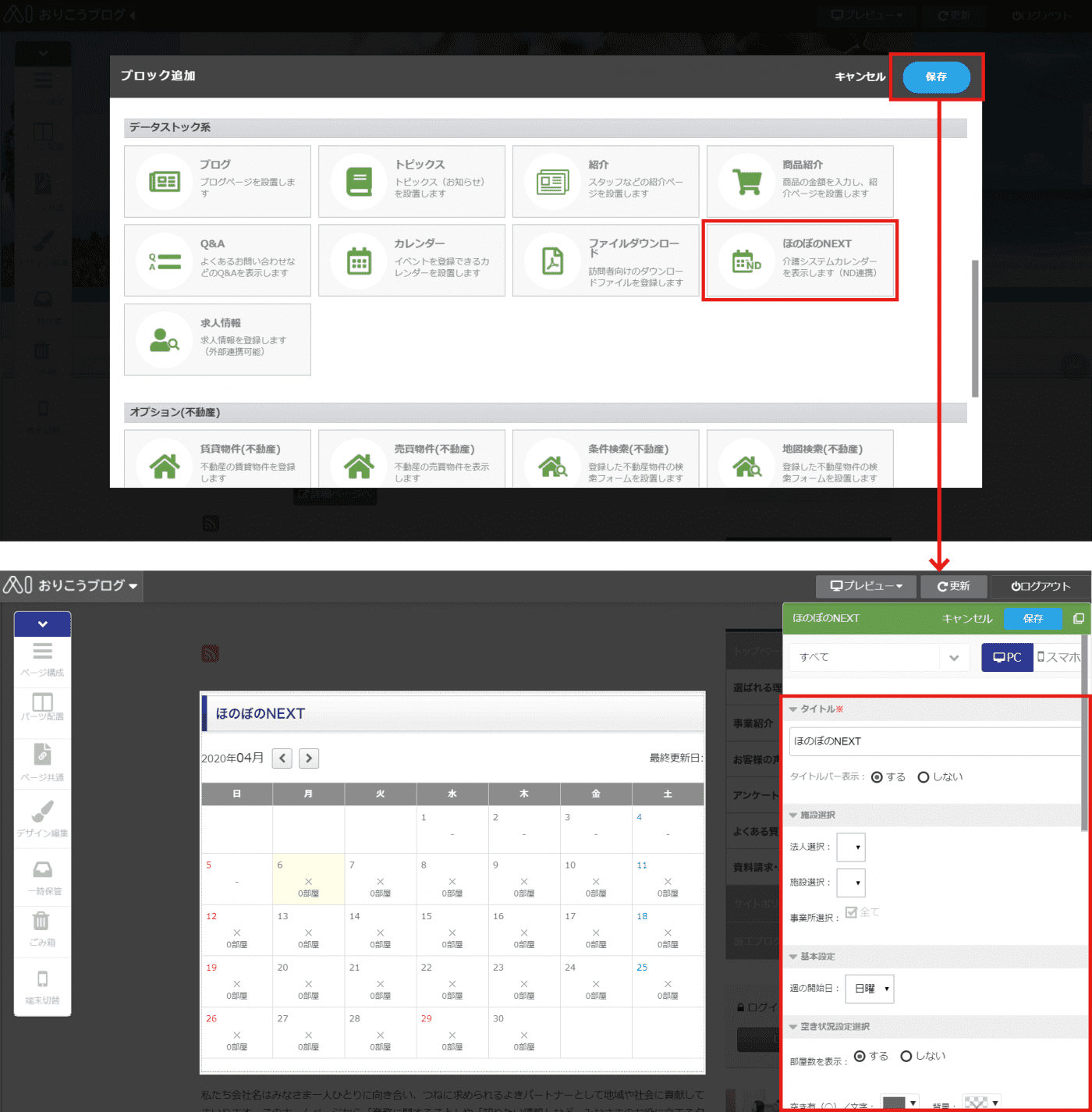
Task: Open the 文字 color swatch picker
Action: pyautogui.click(x=899, y=1103)
